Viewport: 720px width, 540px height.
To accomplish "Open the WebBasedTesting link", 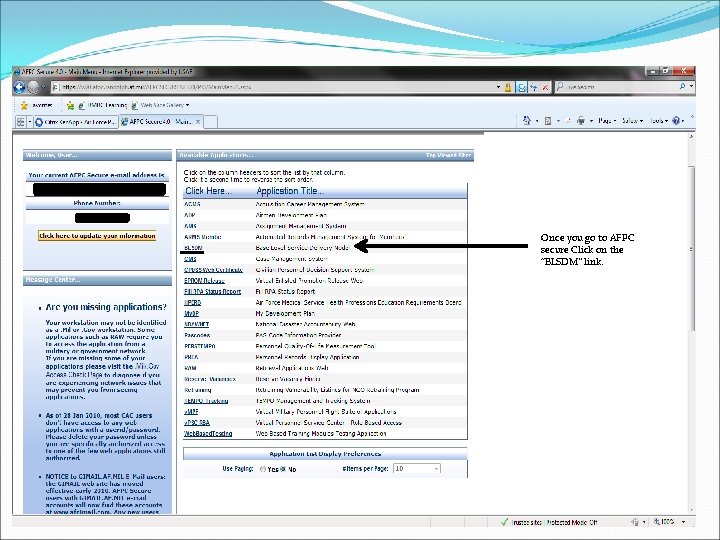I will pos(208,433).
